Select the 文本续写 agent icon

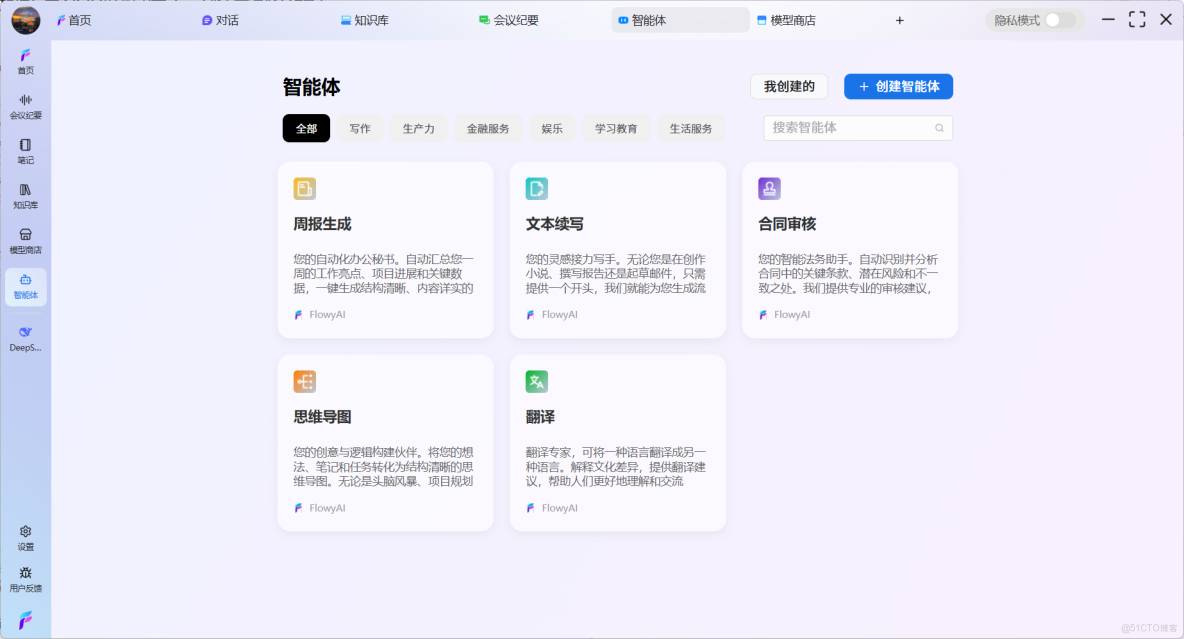pyautogui.click(x=536, y=188)
